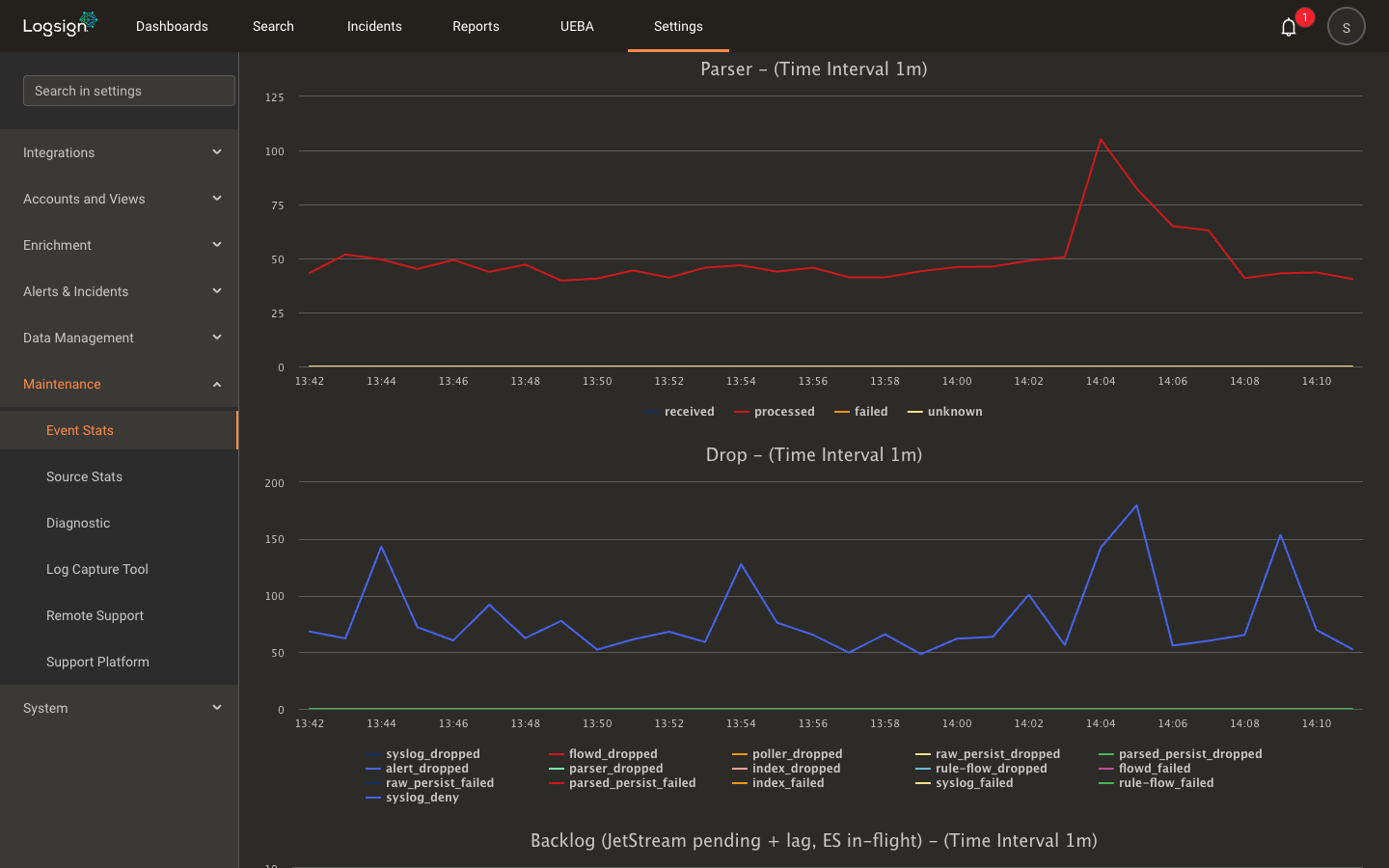This screenshot has height=868, width=1389.
Task: Click the Logsign logo
Action: [x=60, y=24]
